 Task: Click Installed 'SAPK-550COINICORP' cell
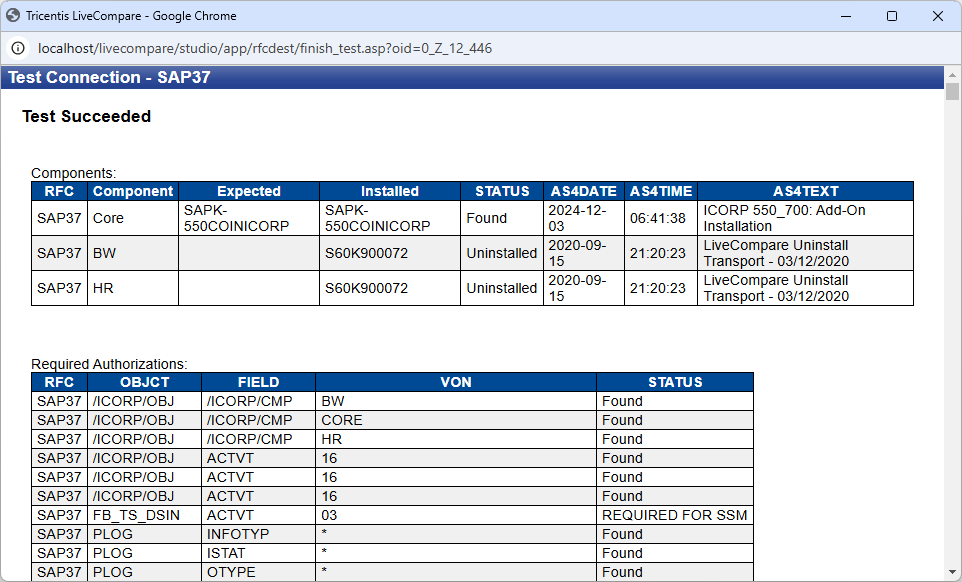tap(390, 218)
